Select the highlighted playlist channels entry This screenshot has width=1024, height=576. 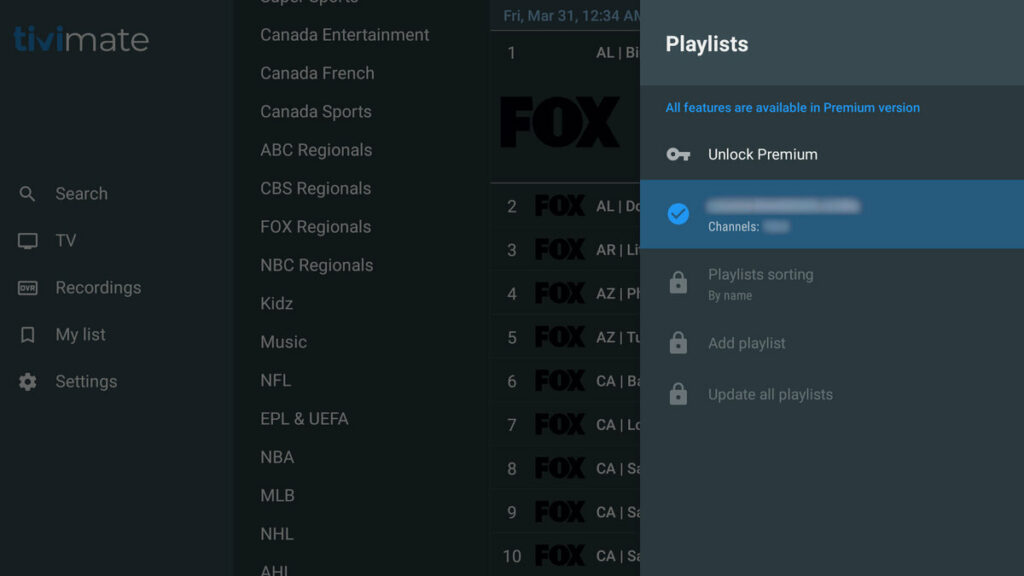pyautogui.click(x=832, y=214)
